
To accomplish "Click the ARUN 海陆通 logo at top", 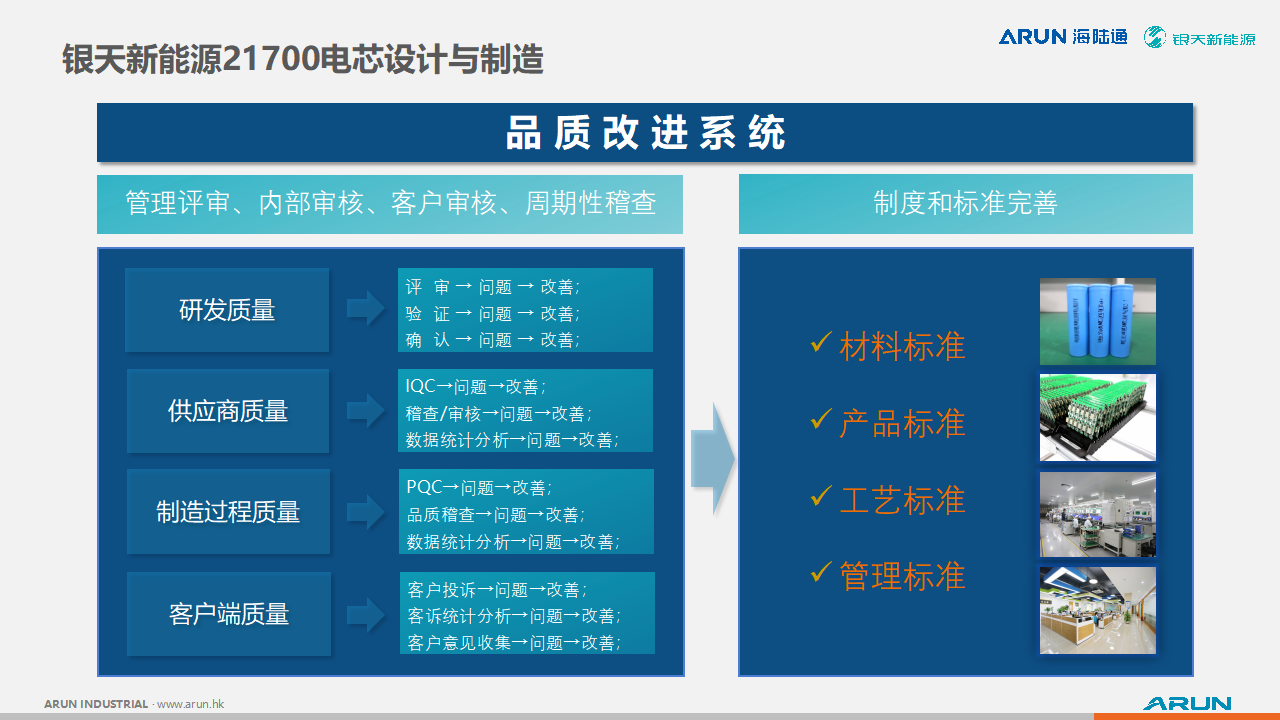I will (1063, 37).
